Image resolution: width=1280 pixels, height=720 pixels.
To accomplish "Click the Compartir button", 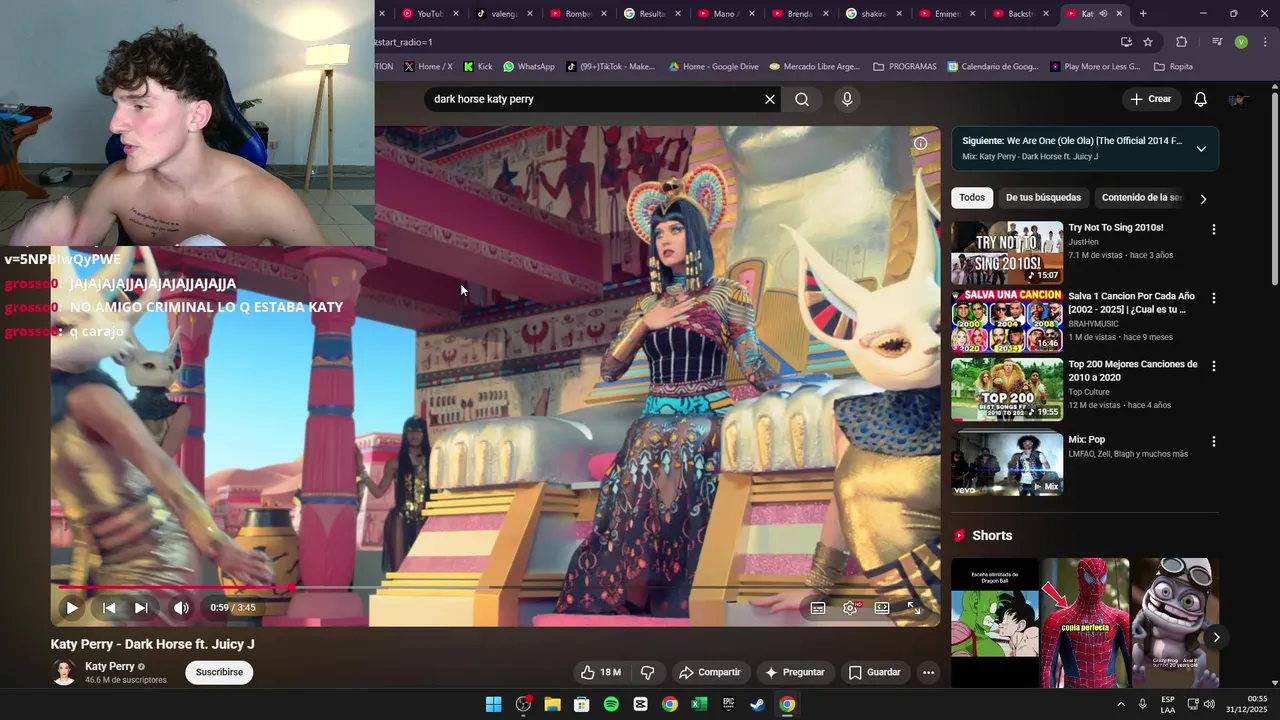I will click(x=709, y=672).
